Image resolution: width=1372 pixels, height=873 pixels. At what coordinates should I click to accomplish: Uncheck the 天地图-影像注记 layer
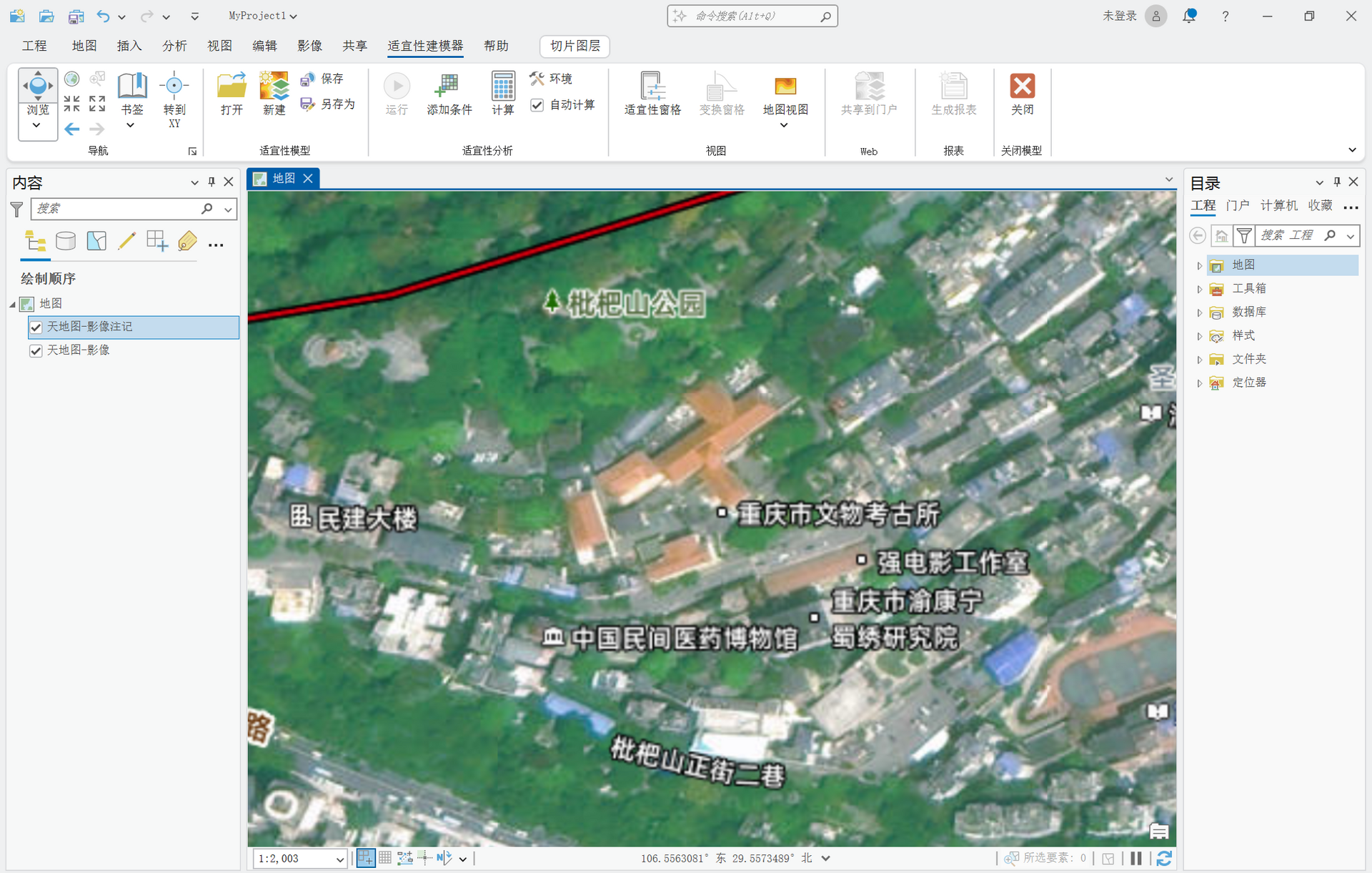(36, 327)
